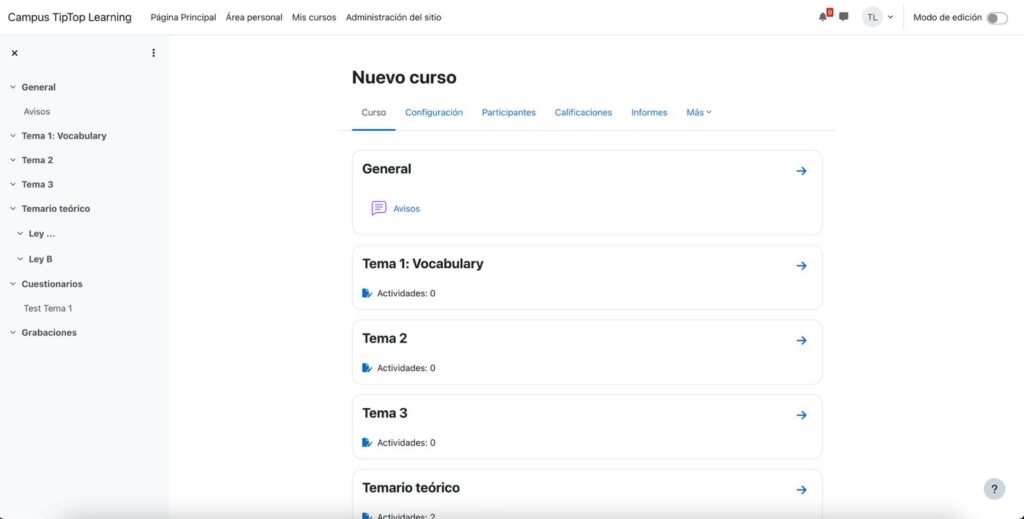Viewport: 1024px width, 519px height.
Task: Switch to the Participantes tab
Action: point(508,113)
